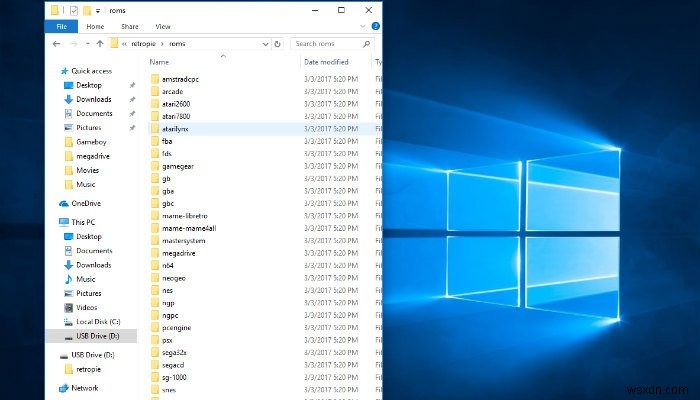Click the search magnifier icon

coord(367,44)
